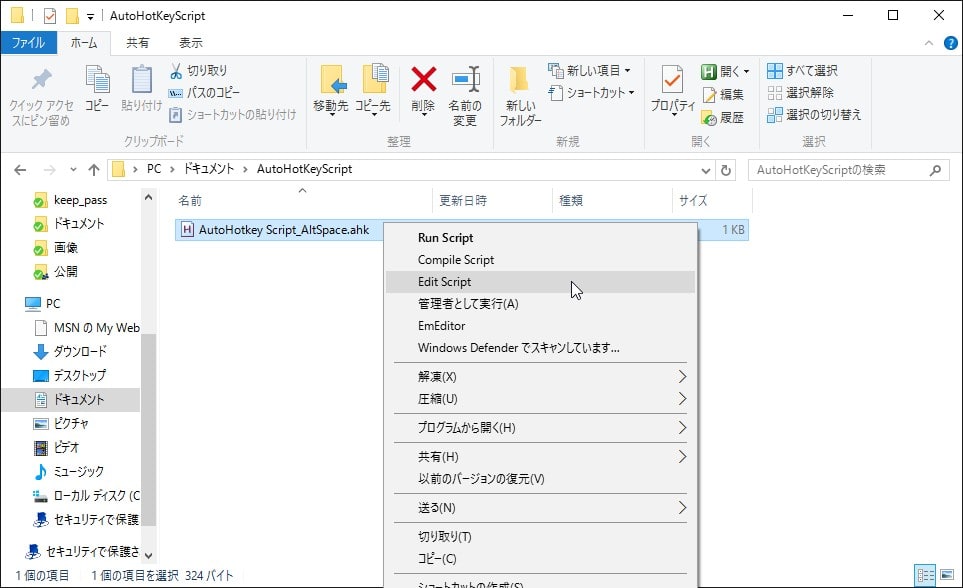
Task: Click the Edit (編集) ribbon button
Action: coord(723,95)
